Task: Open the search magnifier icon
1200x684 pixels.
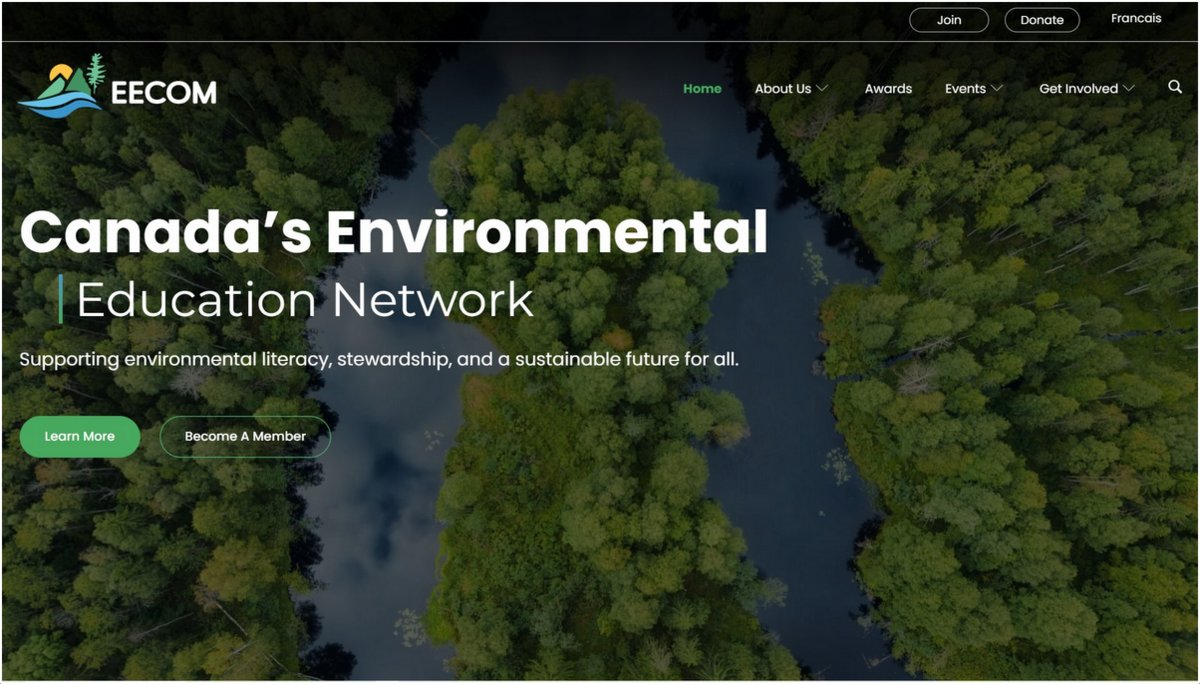Action: [x=1175, y=87]
